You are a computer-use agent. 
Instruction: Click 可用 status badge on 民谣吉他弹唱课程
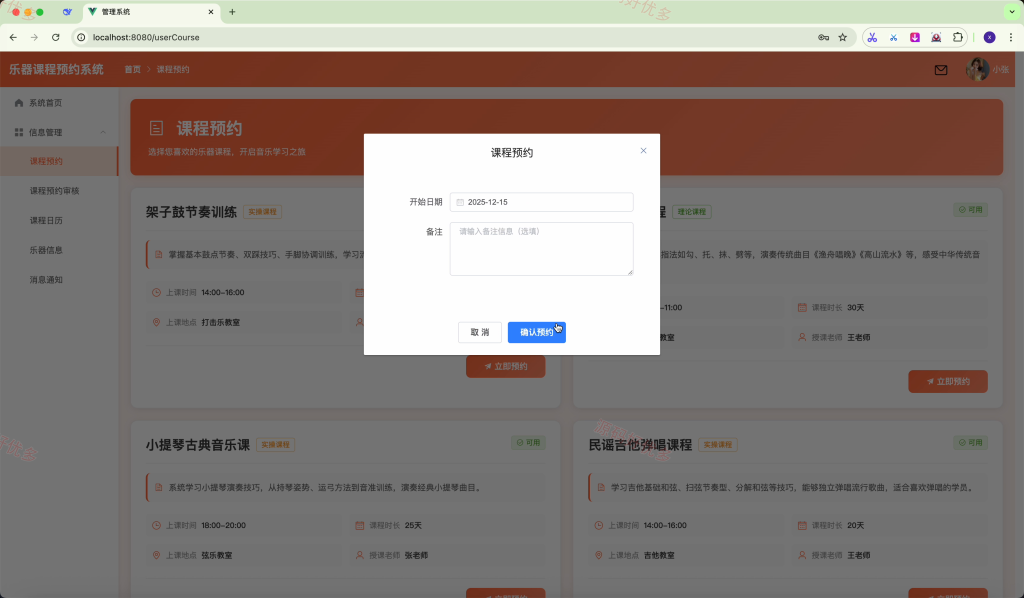click(970, 443)
